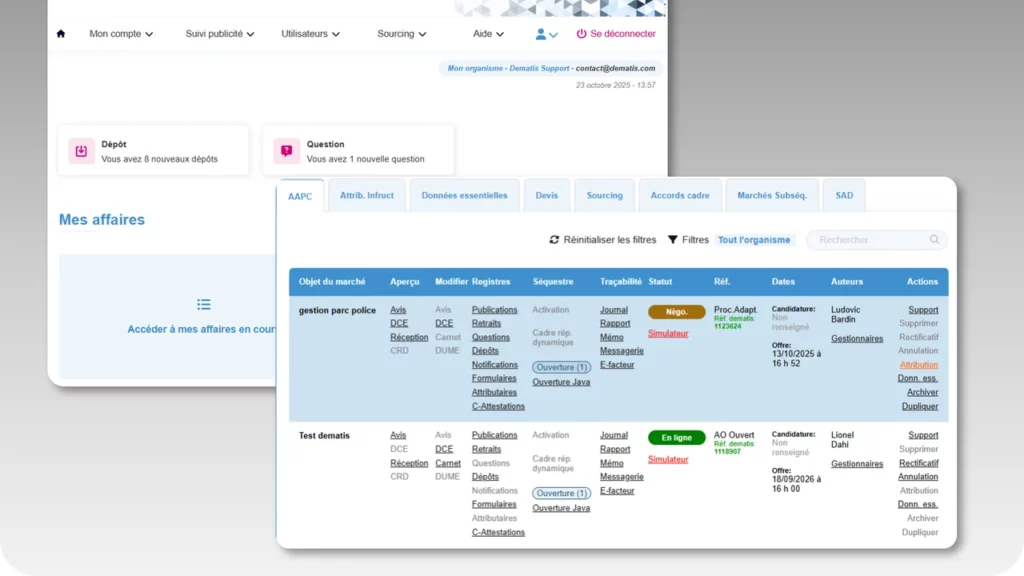Expand the Suivi publicité dropdown
The image size is (1024, 576).
tap(219, 34)
